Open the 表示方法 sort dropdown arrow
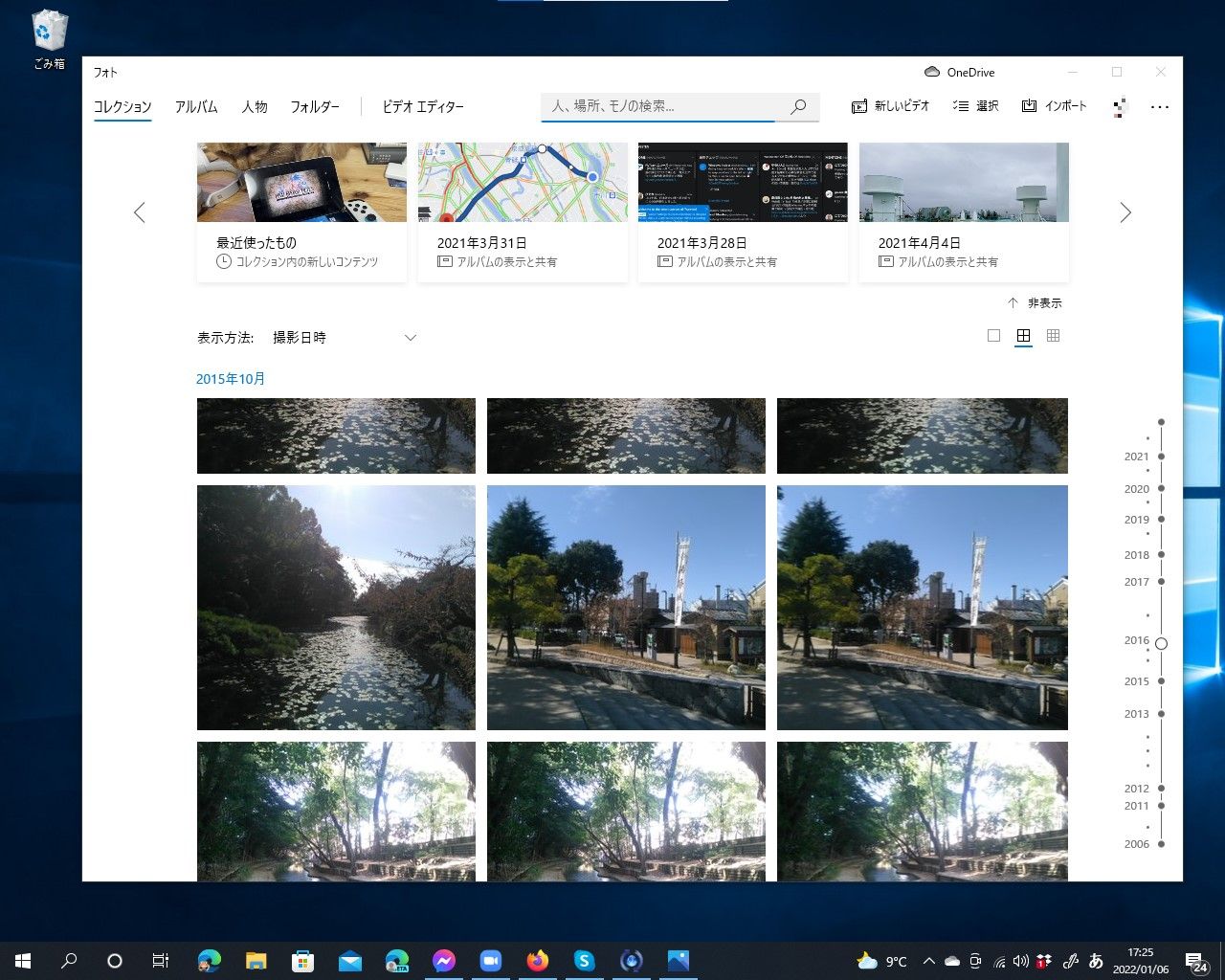 click(x=410, y=337)
